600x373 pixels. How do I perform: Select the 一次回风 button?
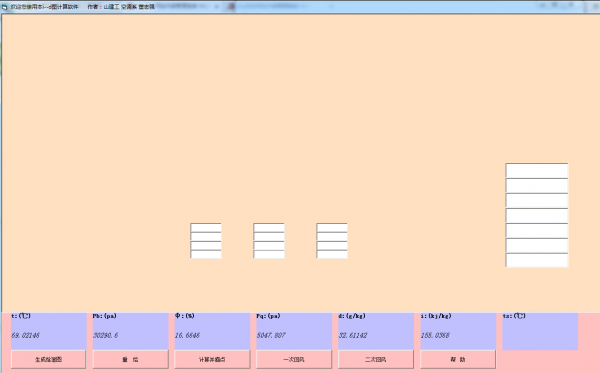pos(294,360)
